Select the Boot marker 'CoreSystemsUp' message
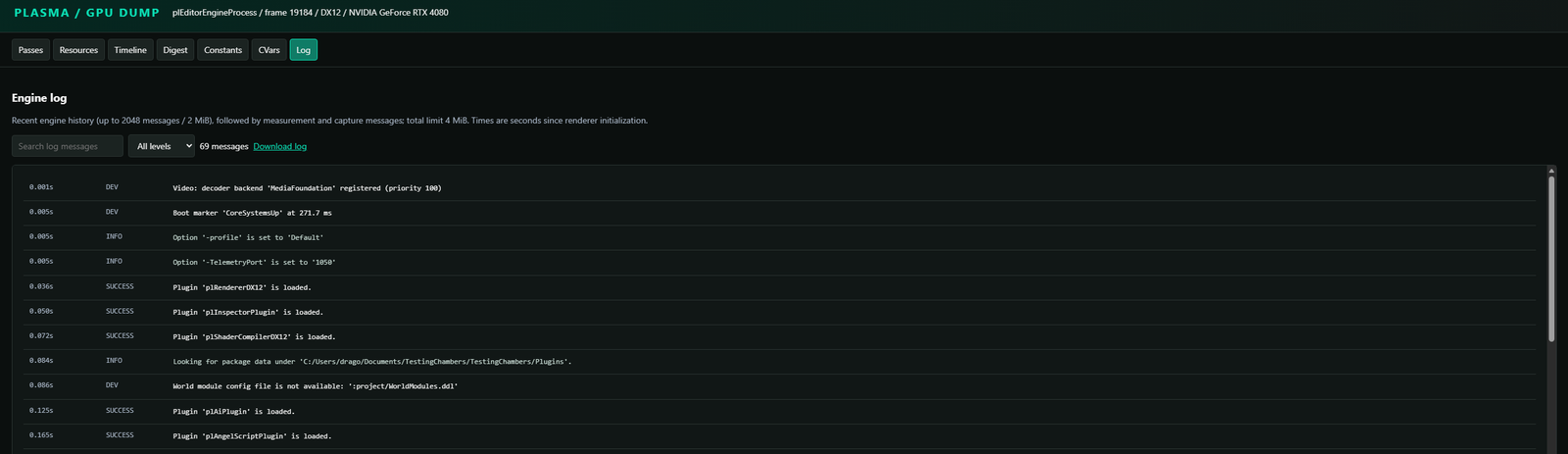Image resolution: width=1568 pixels, height=454 pixels. tap(252, 213)
